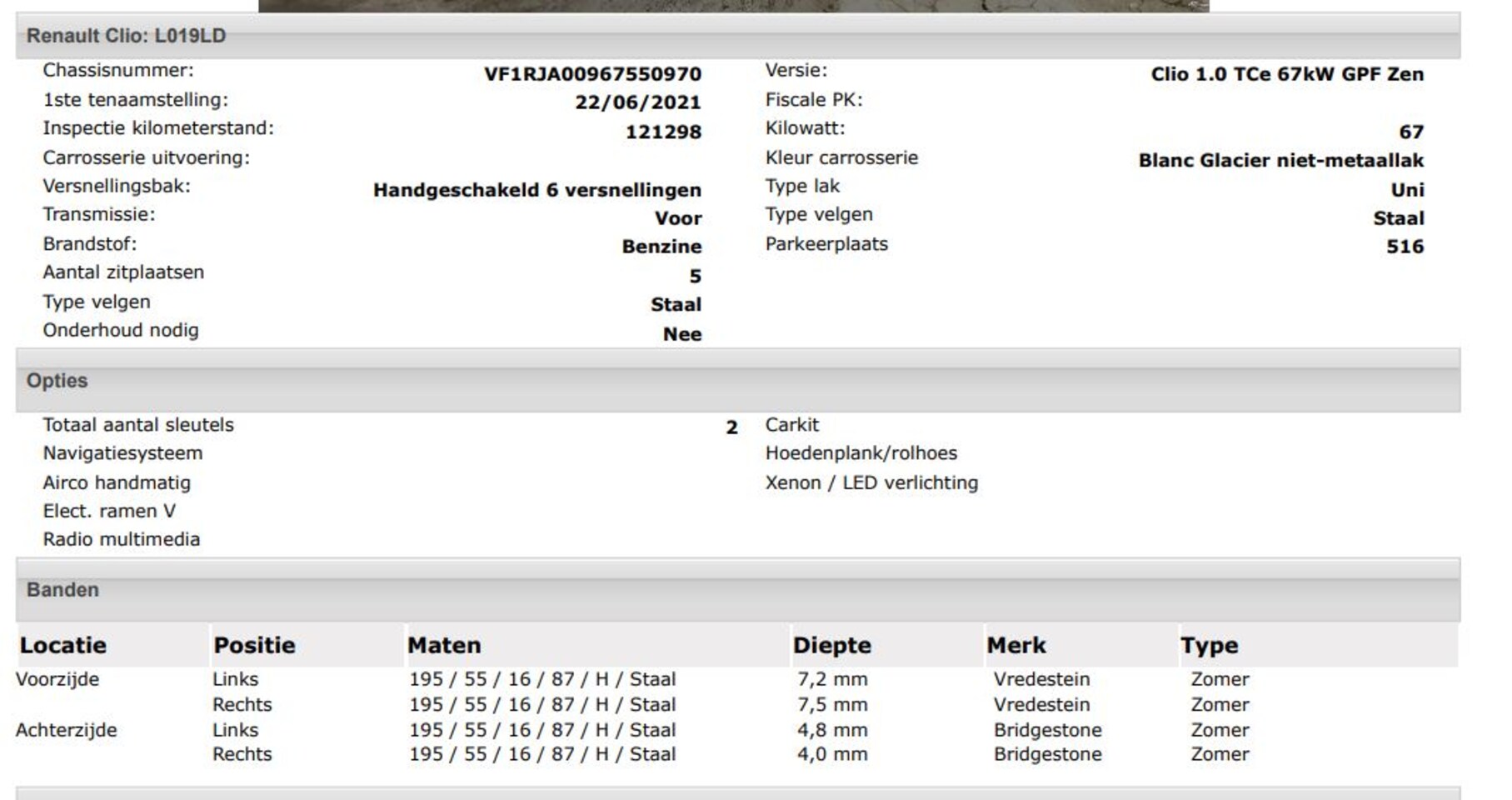1512x800 pixels.
Task: Click the vehicle photo at the top
Action: pos(733,5)
